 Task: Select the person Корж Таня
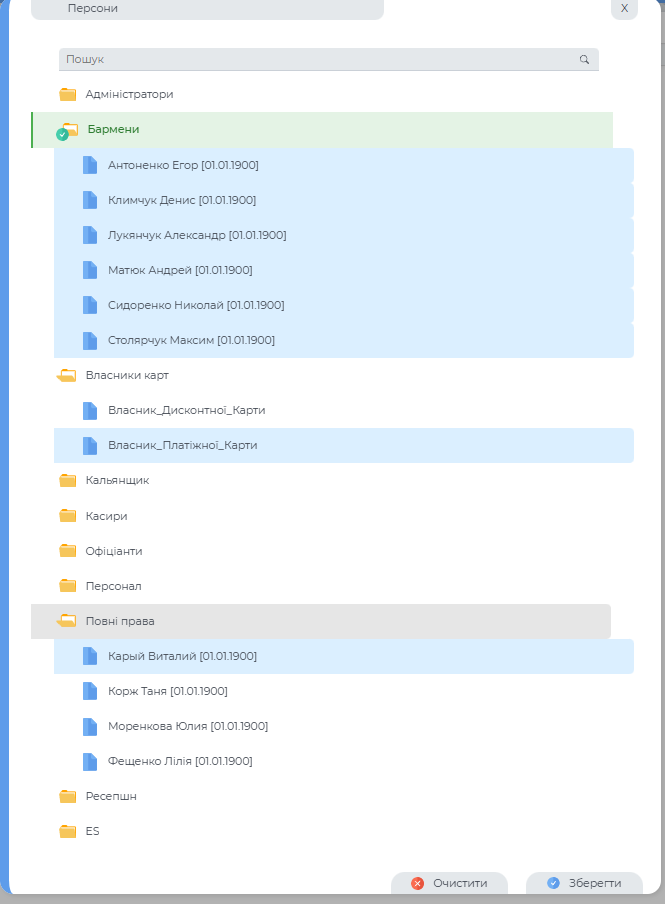point(168,691)
